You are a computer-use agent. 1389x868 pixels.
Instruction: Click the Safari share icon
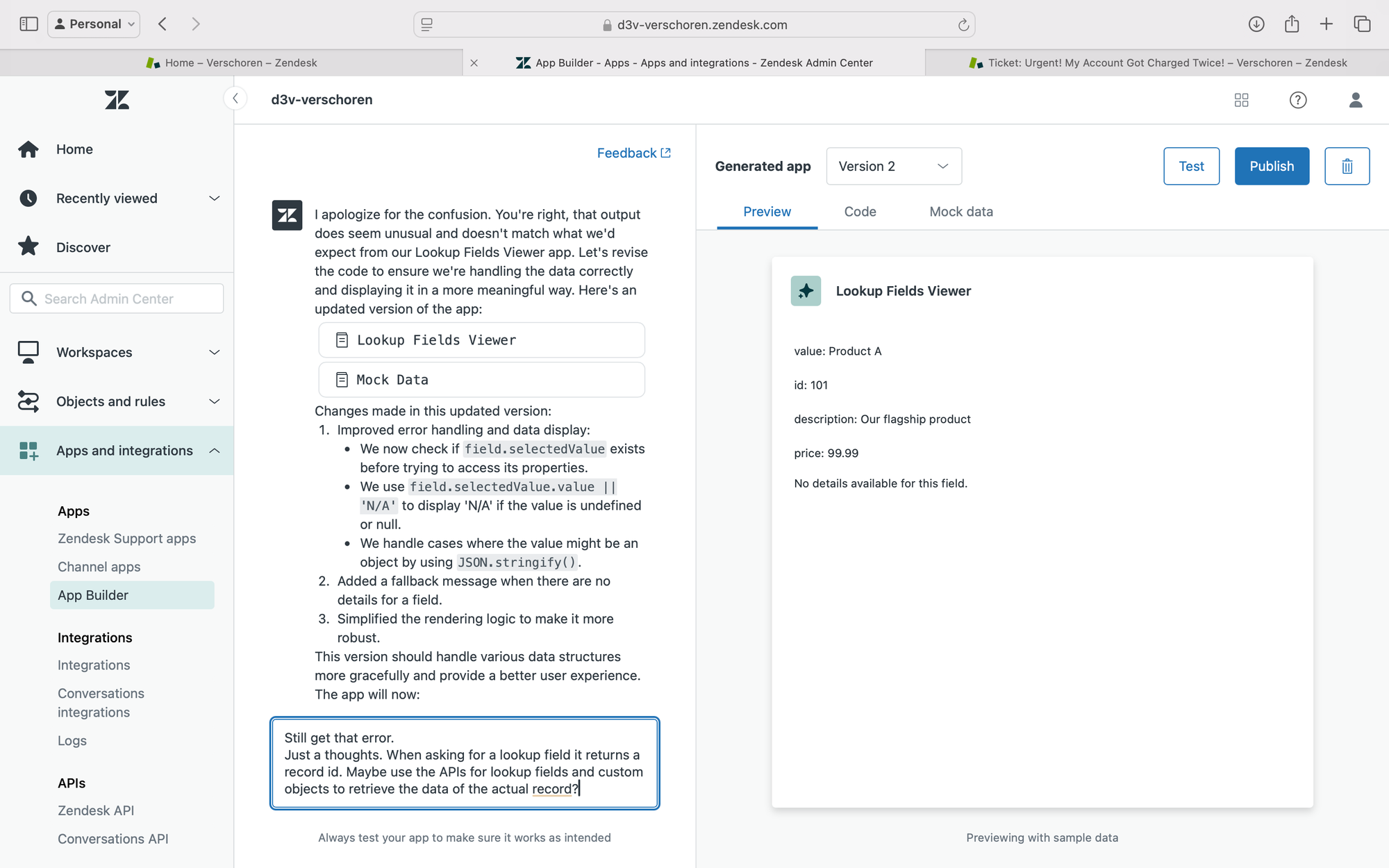1291,24
